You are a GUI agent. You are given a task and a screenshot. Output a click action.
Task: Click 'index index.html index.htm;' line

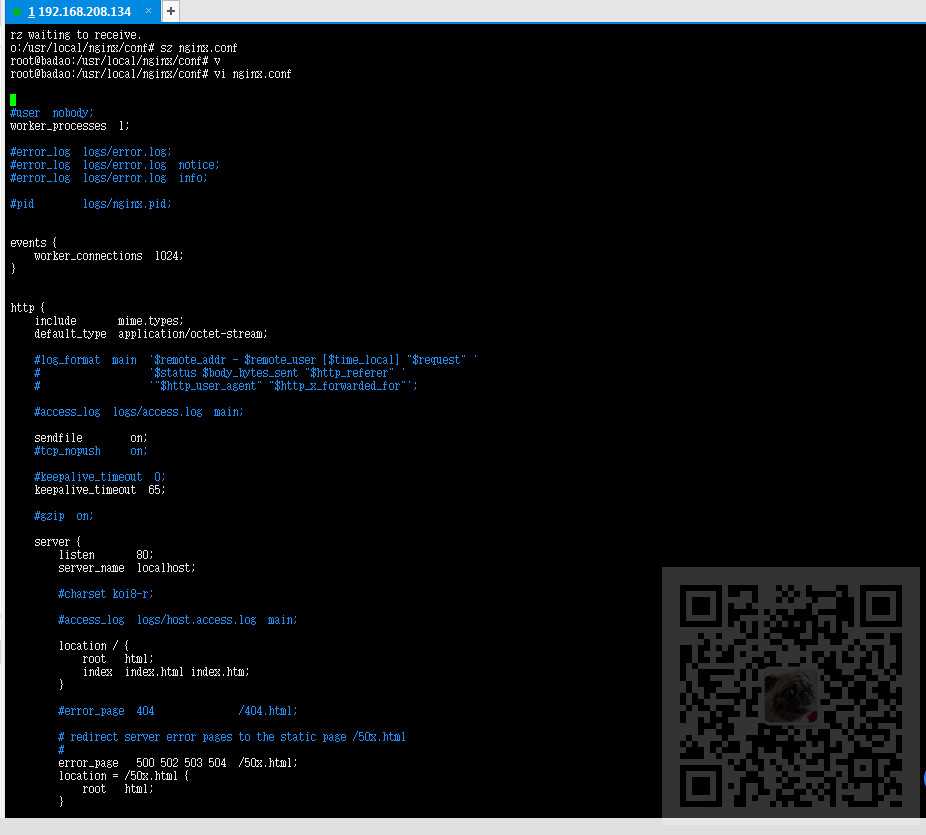pos(165,671)
